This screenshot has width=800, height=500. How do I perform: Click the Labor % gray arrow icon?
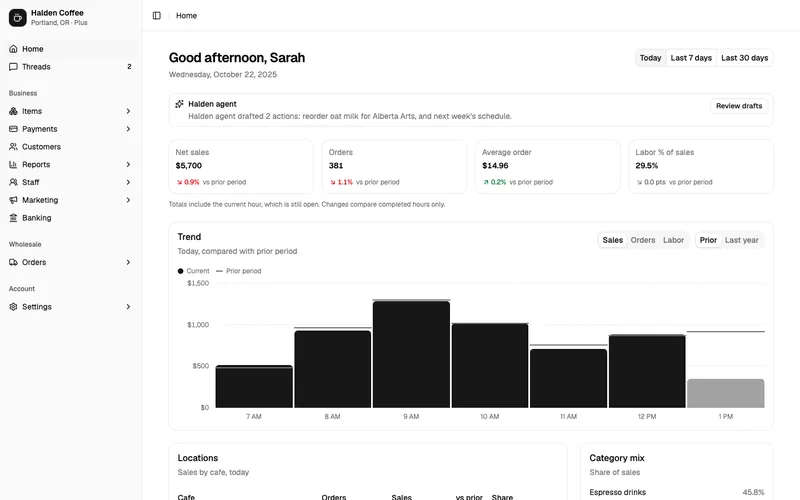coord(639,182)
